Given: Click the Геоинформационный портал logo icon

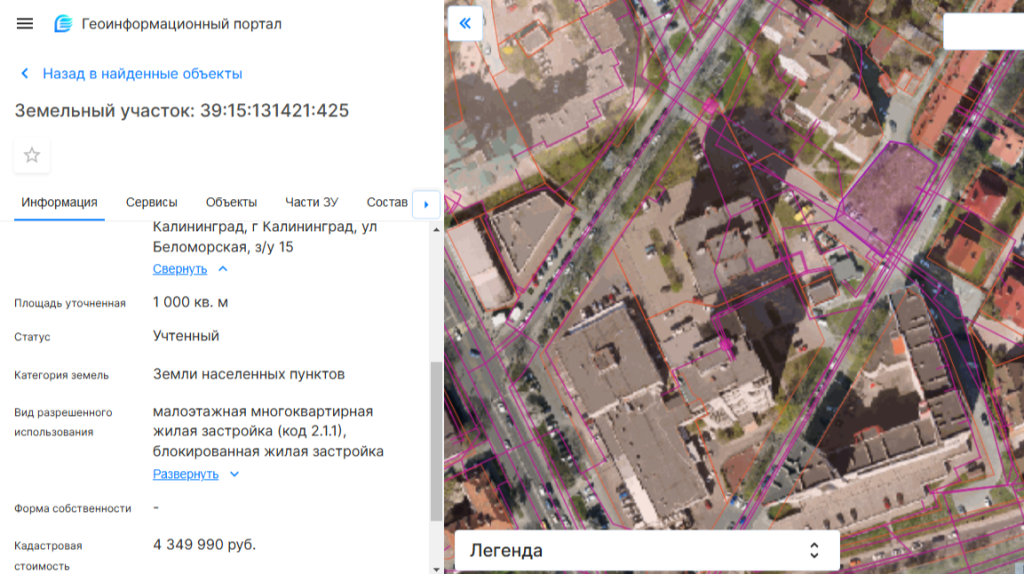Looking at the screenshot, I should 64,24.
